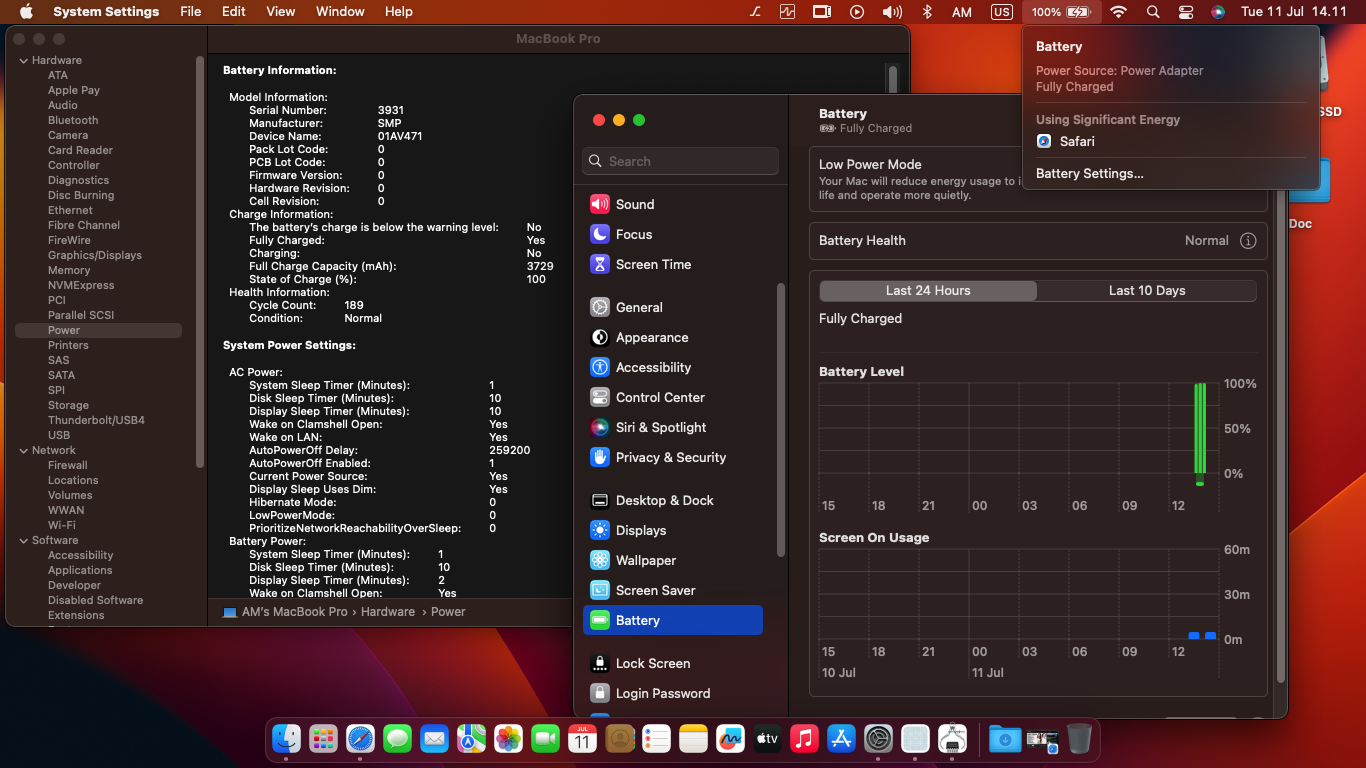Select Safari under Using Significant Energy
The image size is (1366, 768).
1076,141
